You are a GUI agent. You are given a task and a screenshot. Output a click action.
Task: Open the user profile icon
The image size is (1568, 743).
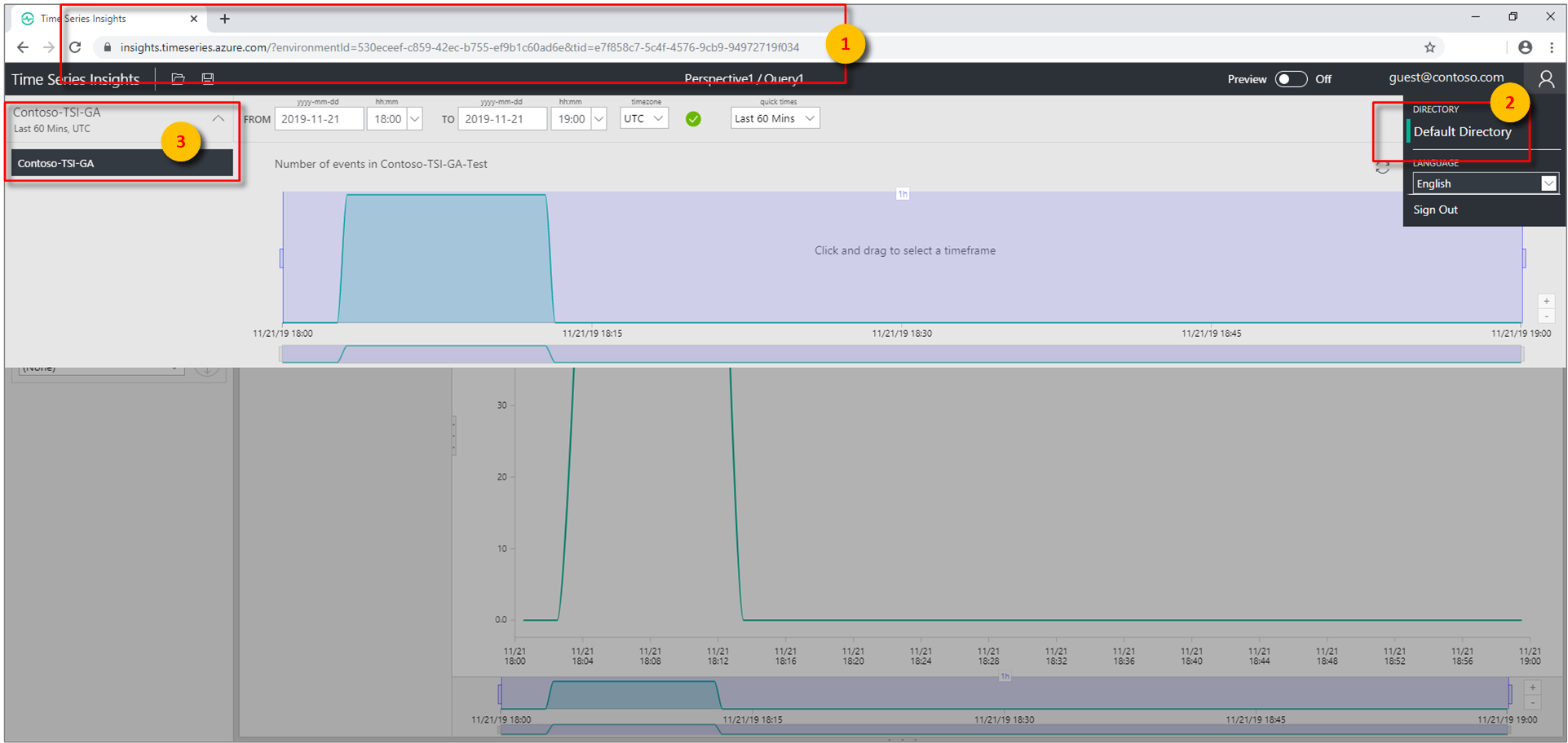(x=1545, y=78)
